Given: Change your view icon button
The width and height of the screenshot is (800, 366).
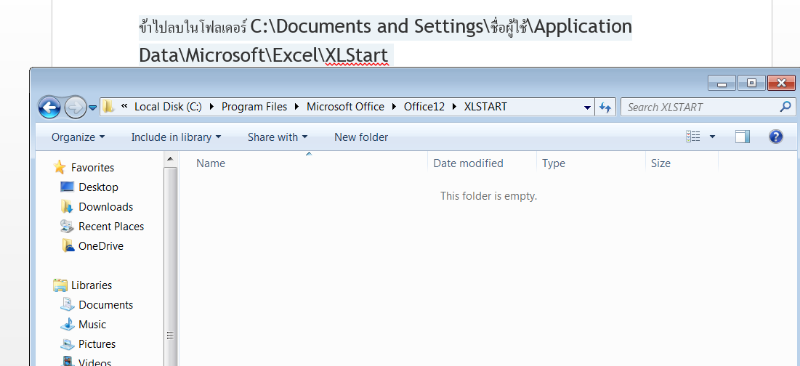Looking at the screenshot, I should click(x=693, y=136).
